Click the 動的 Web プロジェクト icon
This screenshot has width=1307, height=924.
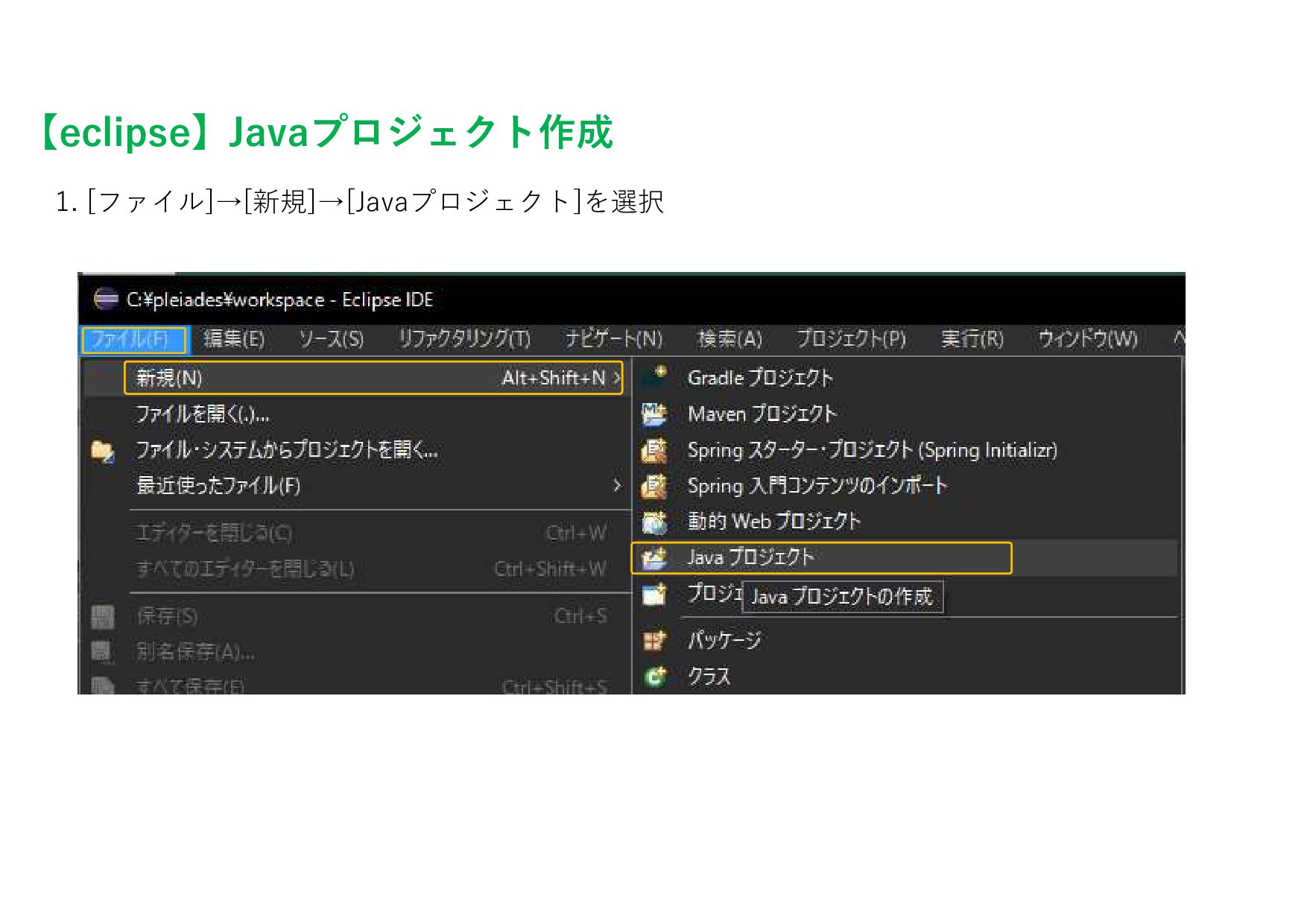(x=654, y=522)
